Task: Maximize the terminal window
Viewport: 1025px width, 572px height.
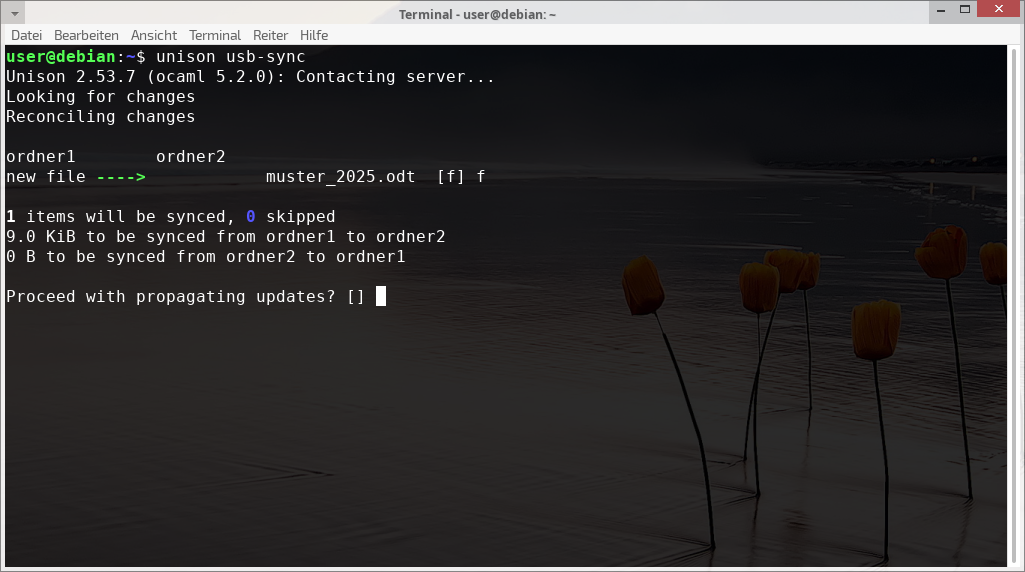Action: 965,10
